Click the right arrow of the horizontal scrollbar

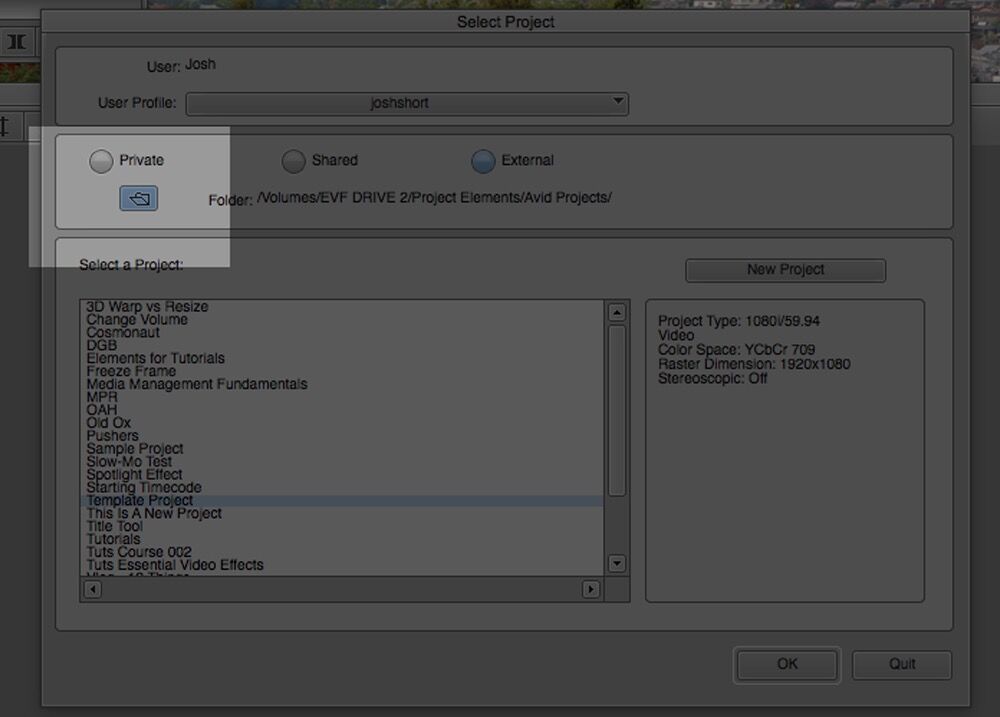(x=591, y=590)
